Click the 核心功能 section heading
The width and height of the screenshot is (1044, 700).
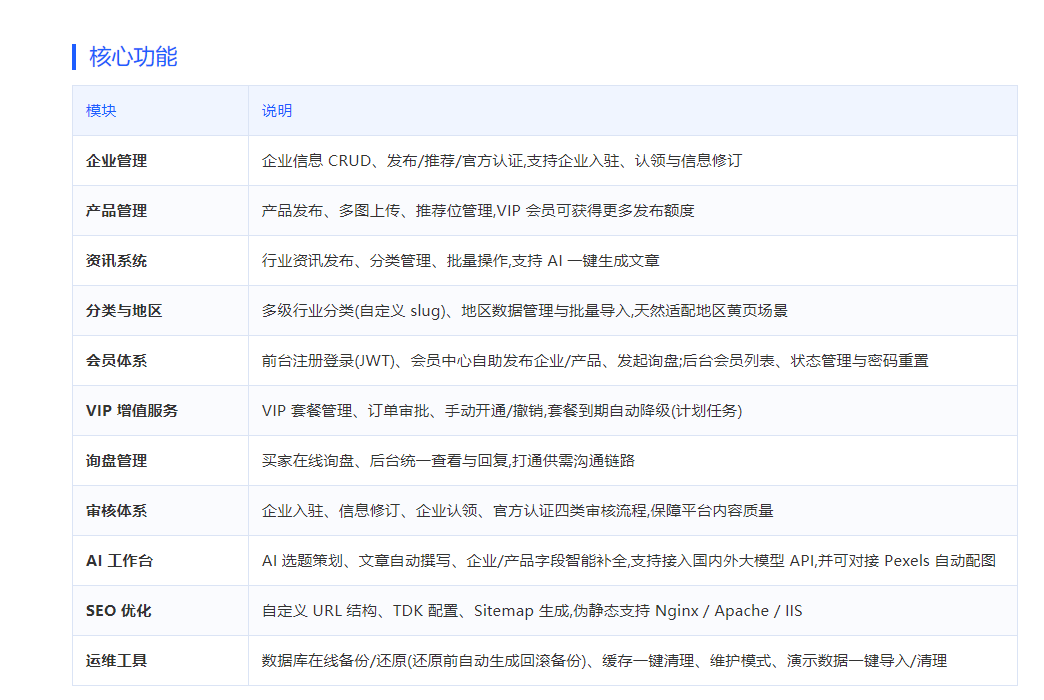133,57
